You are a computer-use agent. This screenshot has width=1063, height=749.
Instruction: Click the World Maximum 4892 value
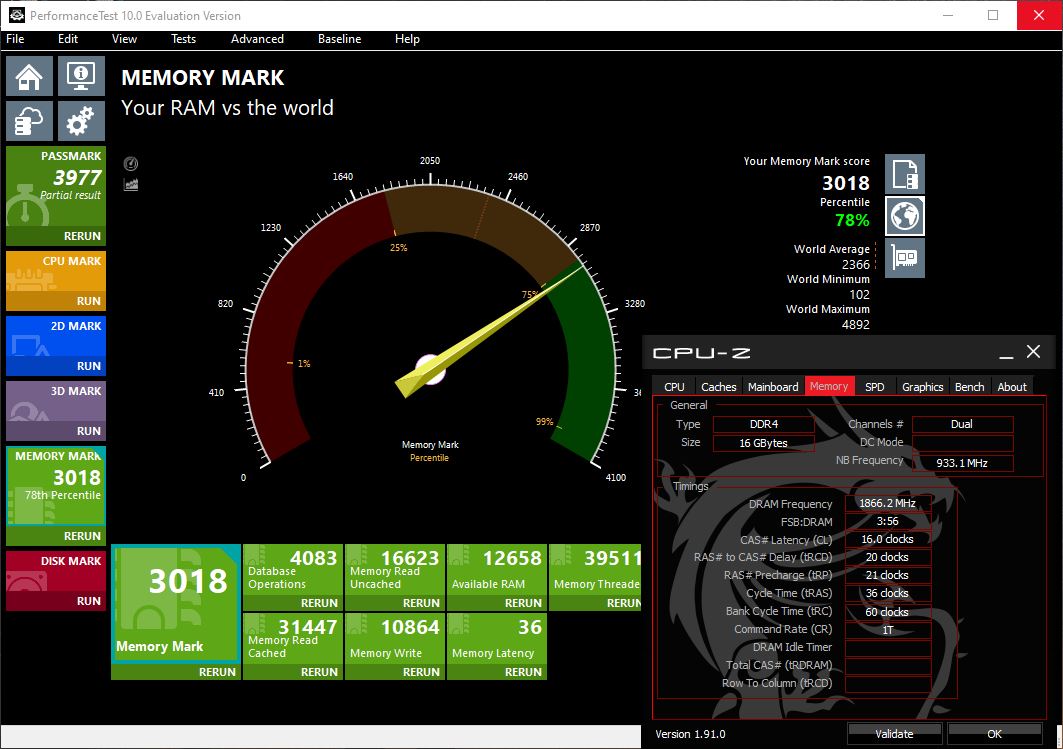(856, 325)
